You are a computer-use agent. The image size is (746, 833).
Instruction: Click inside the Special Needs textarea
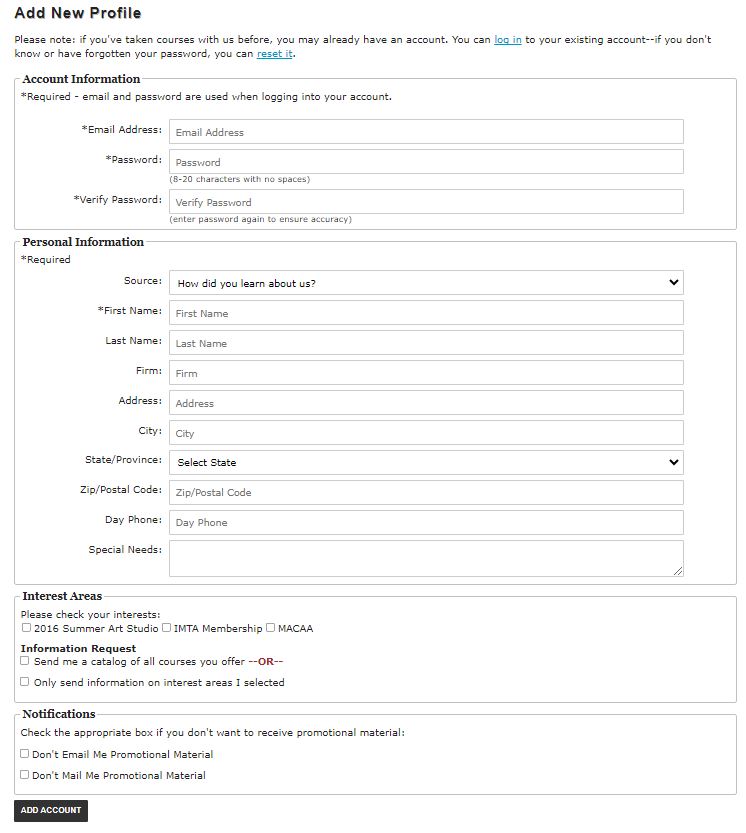pos(426,558)
